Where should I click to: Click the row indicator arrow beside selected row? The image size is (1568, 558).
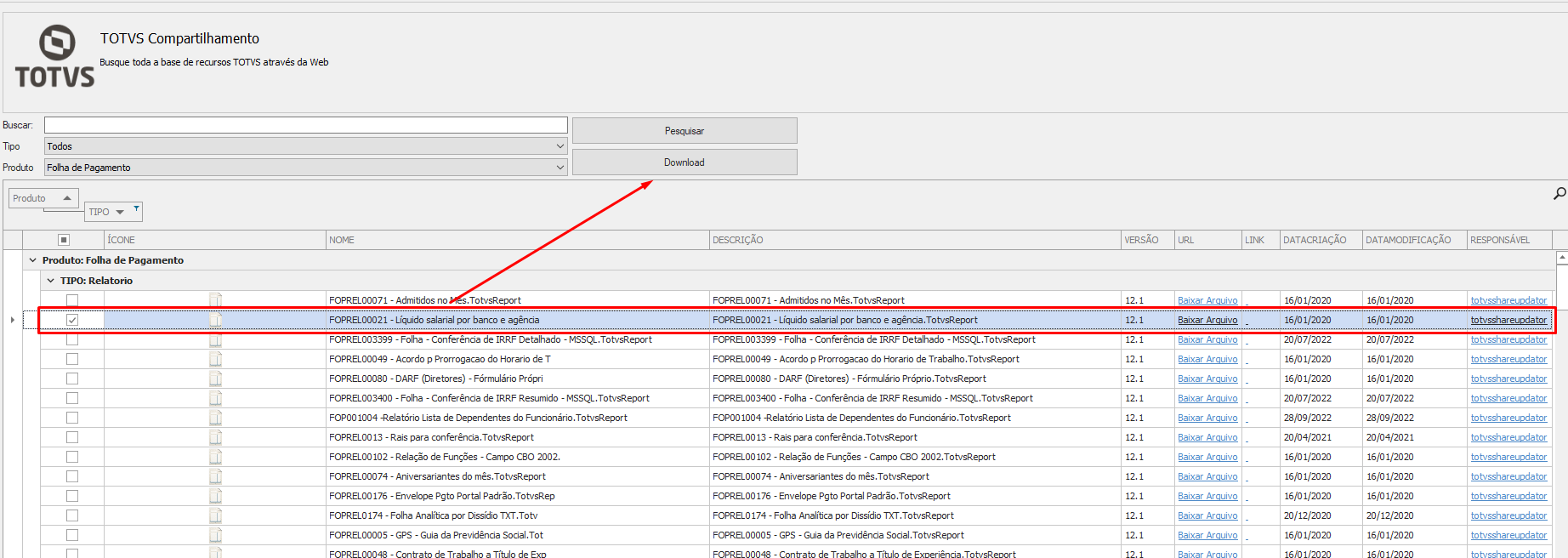[x=12, y=320]
